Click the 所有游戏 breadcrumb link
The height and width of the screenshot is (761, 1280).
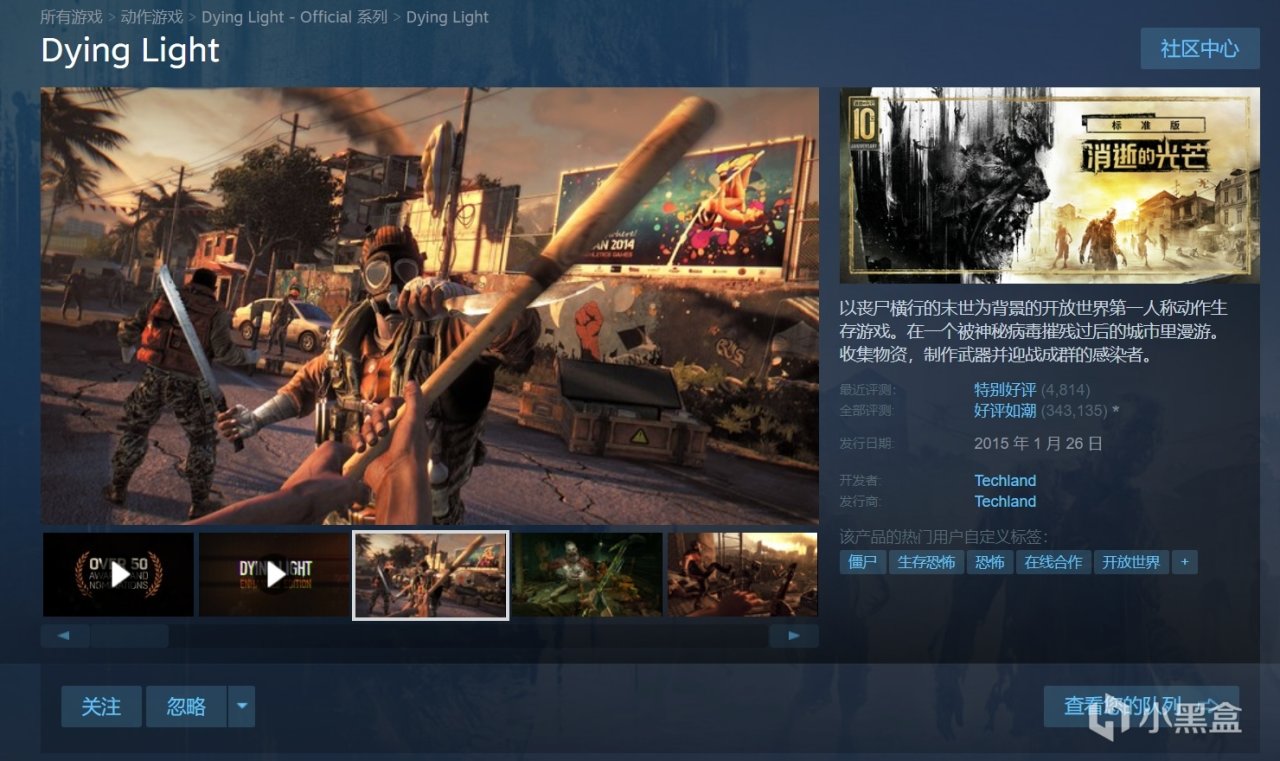click(x=71, y=17)
